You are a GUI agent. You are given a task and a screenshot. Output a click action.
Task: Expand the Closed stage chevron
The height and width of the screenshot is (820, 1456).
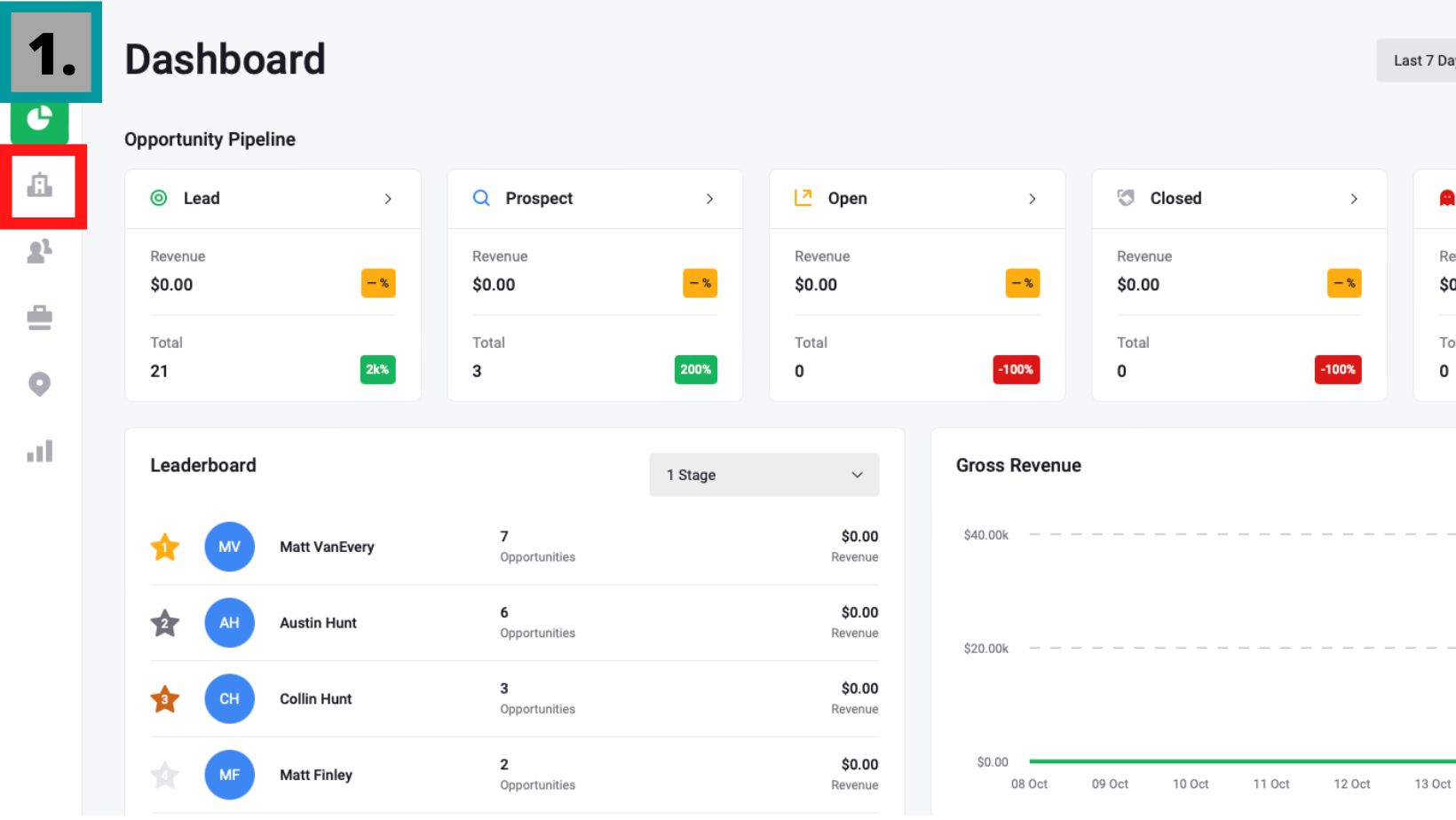click(1355, 199)
